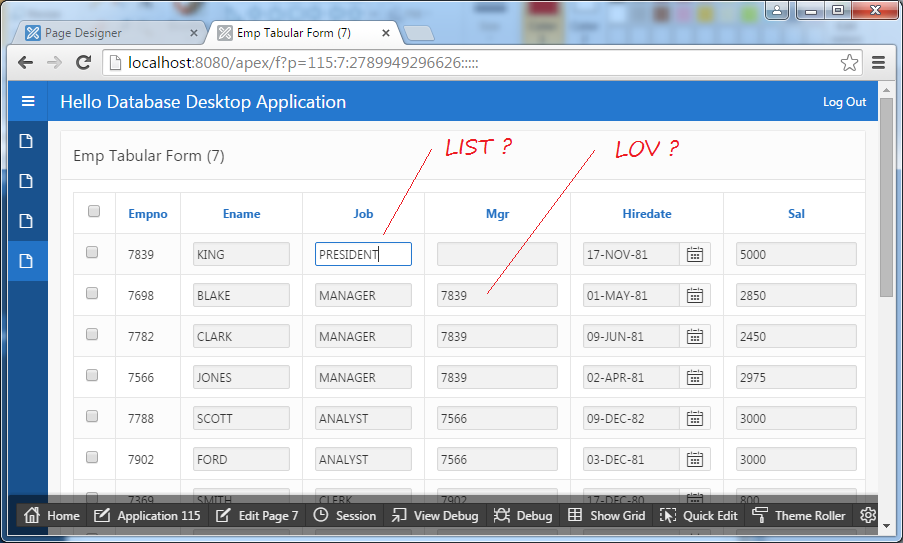Open a new browser tab

(419, 34)
